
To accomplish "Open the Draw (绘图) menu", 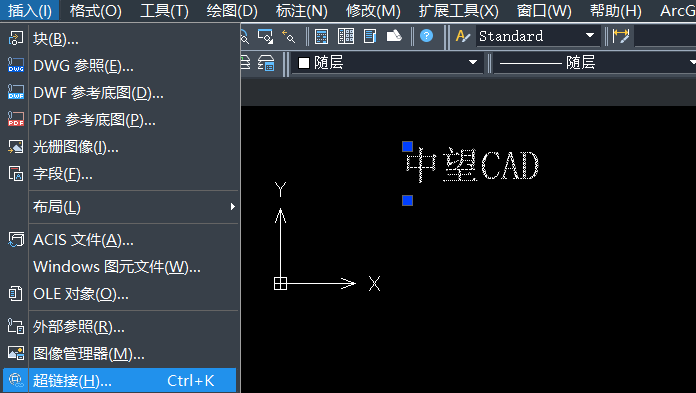I will click(x=232, y=10).
